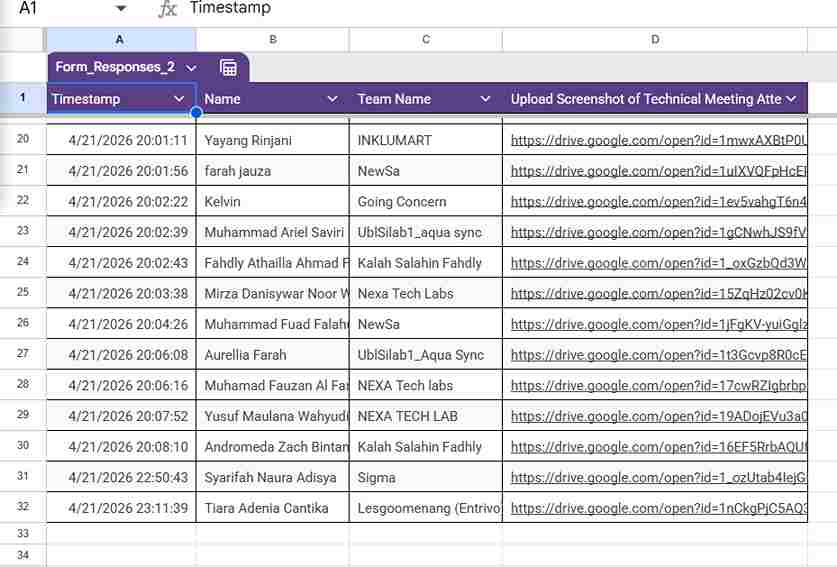Image resolution: width=837 pixels, height=567 pixels.
Task: Select timestamp '4/21/2026 23:11:39'
Action: coord(121,508)
